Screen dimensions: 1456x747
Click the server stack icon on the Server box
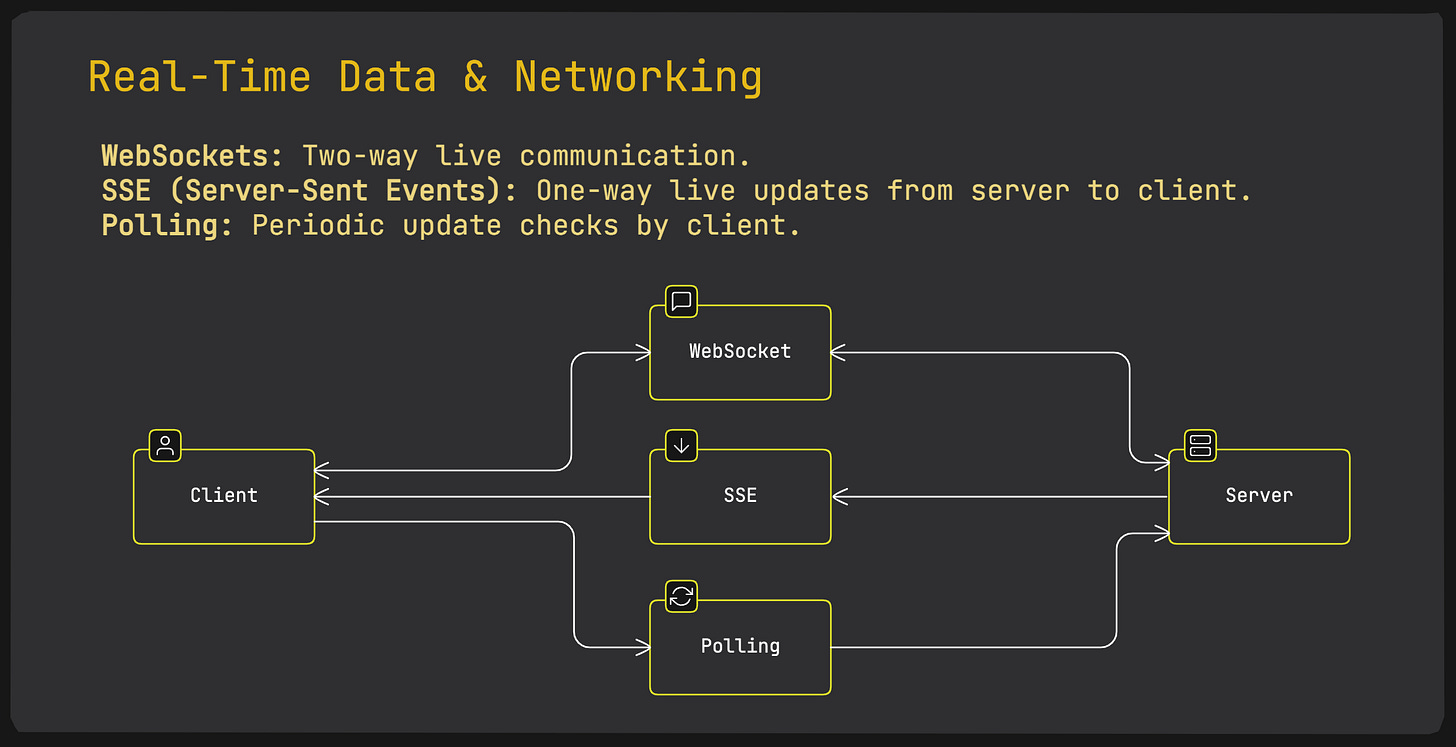pyautogui.click(x=1199, y=445)
